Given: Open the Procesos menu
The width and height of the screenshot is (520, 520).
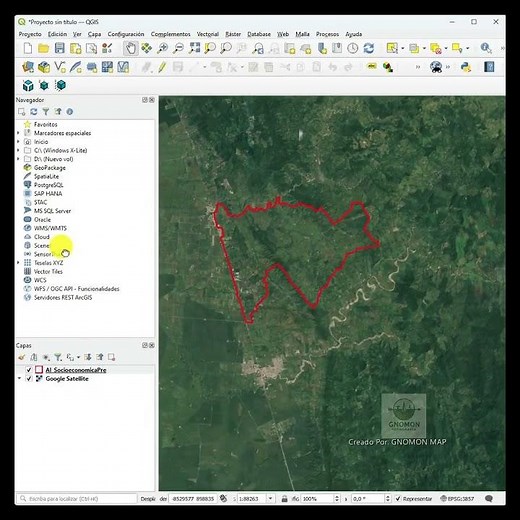Looking at the screenshot, I should pyautogui.click(x=327, y=34).
